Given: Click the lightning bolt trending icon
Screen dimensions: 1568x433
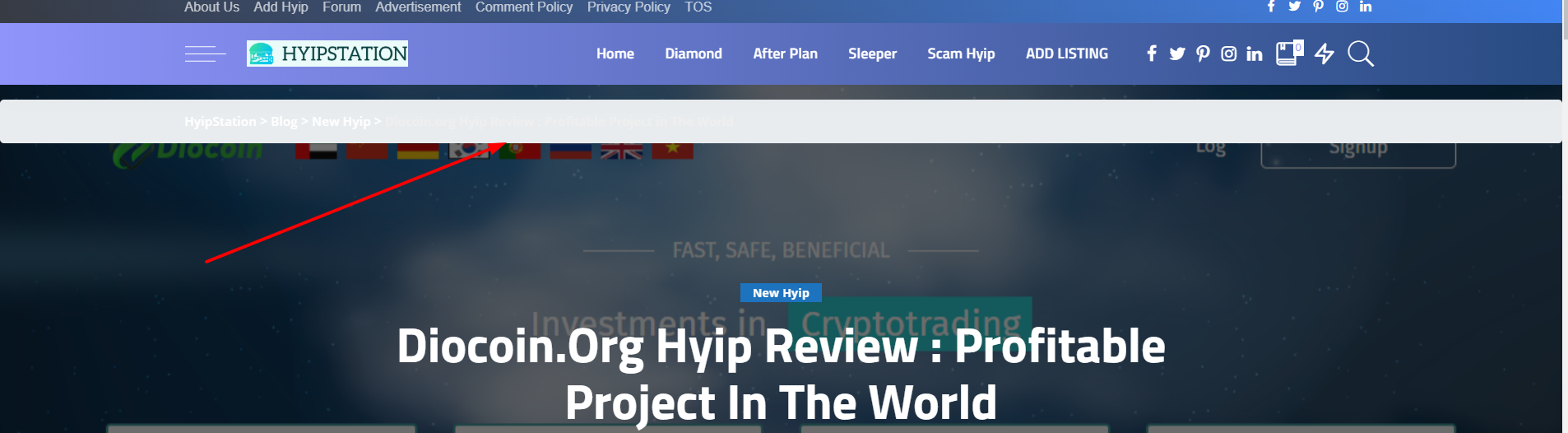Looking at the screenshot, I should (1324, 54).
